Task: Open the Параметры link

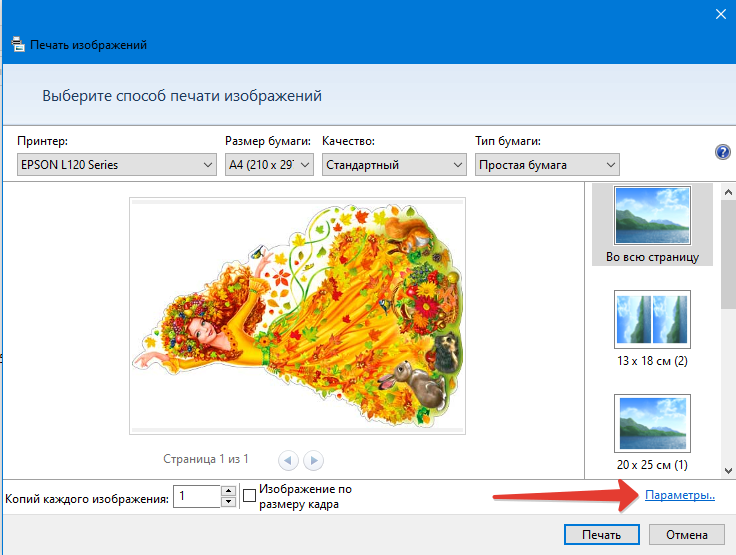Action: click(x=680, y=495)
